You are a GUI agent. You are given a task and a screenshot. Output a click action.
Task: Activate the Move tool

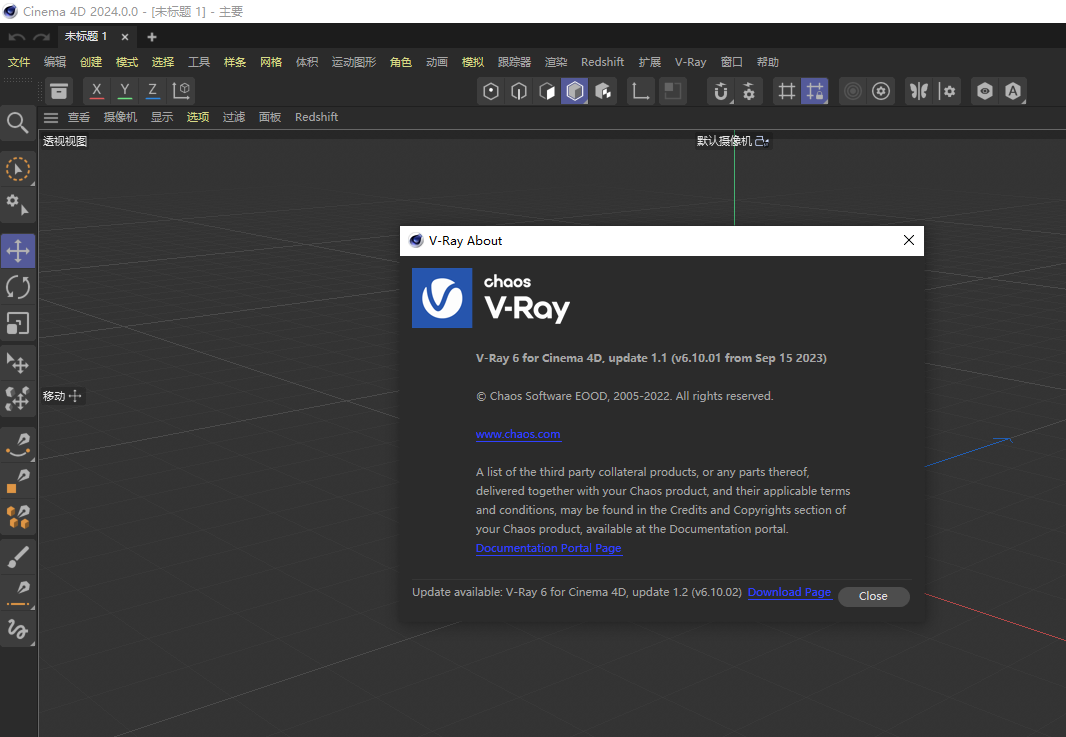point(18,251)
